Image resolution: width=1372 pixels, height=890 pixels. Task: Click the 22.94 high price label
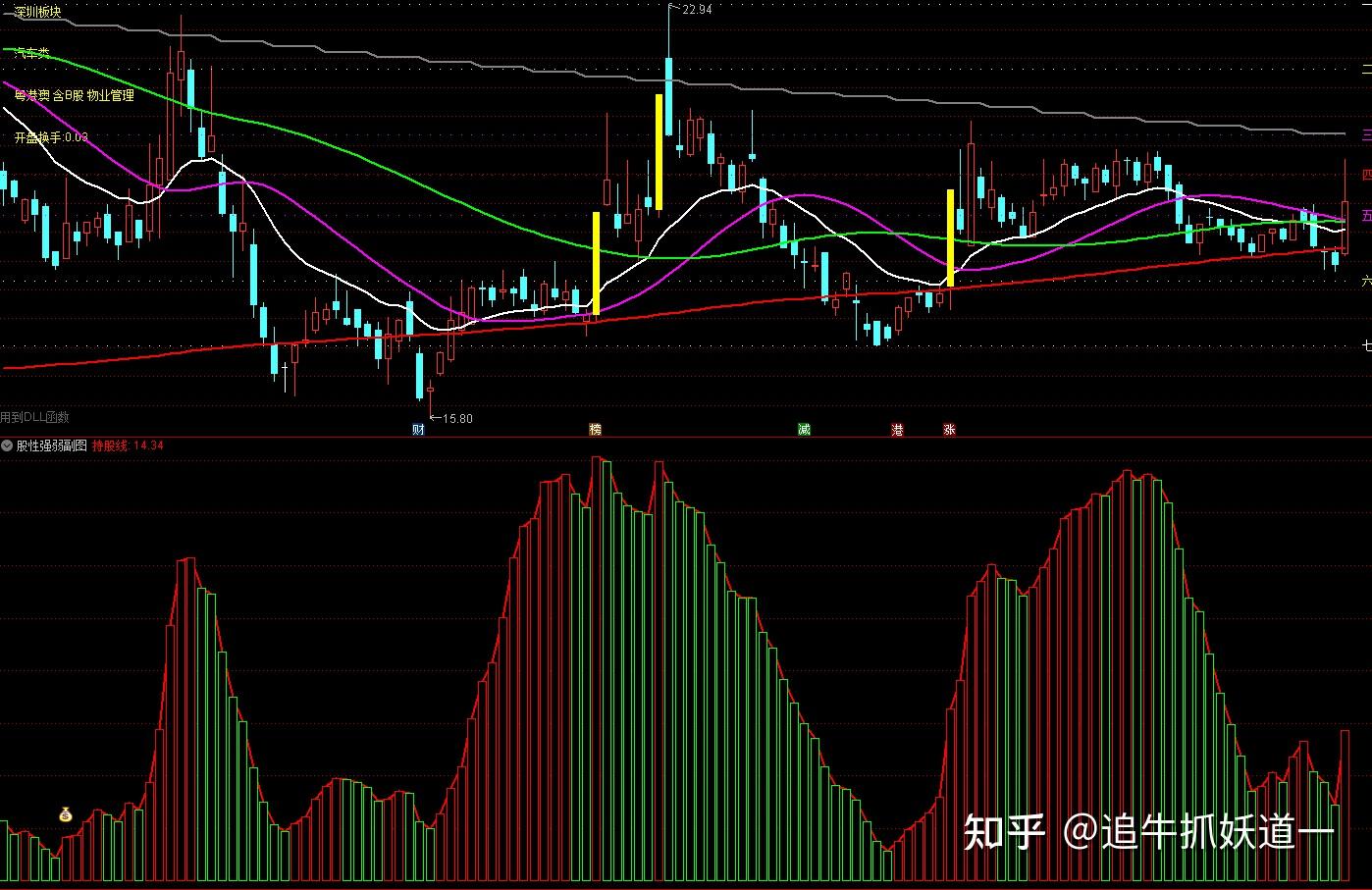697,10
